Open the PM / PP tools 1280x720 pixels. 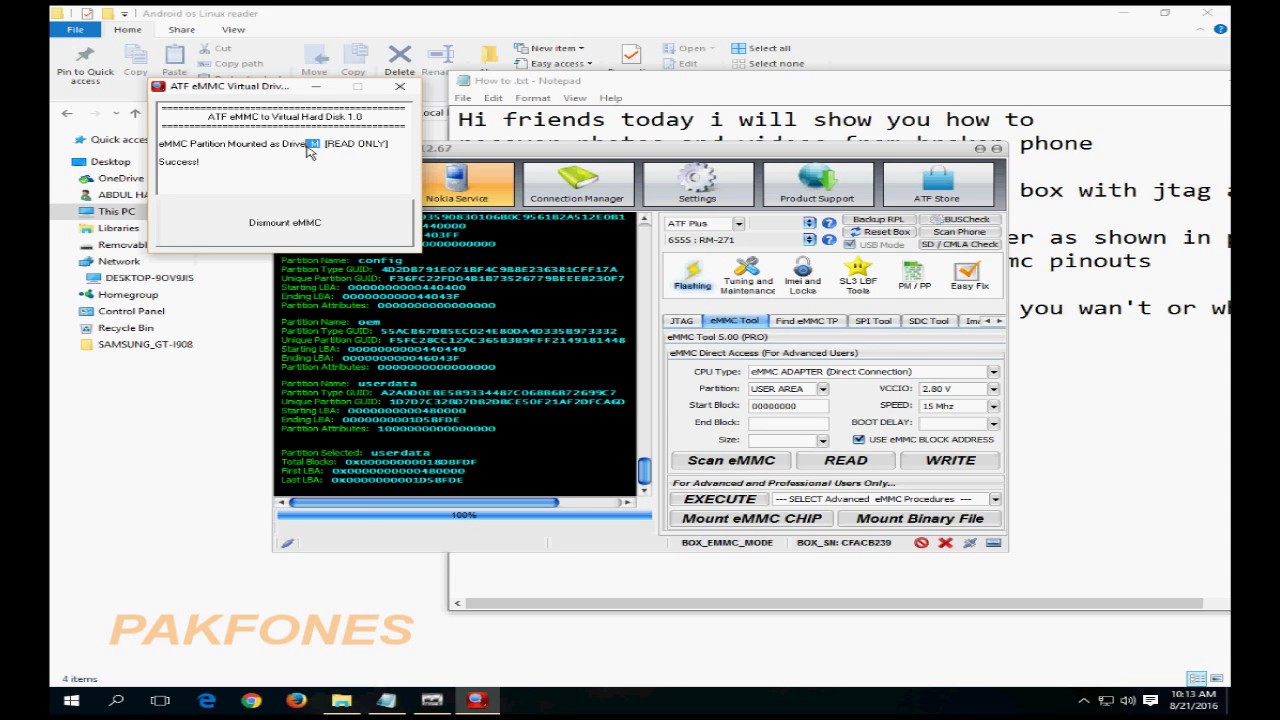pos(914,275)
